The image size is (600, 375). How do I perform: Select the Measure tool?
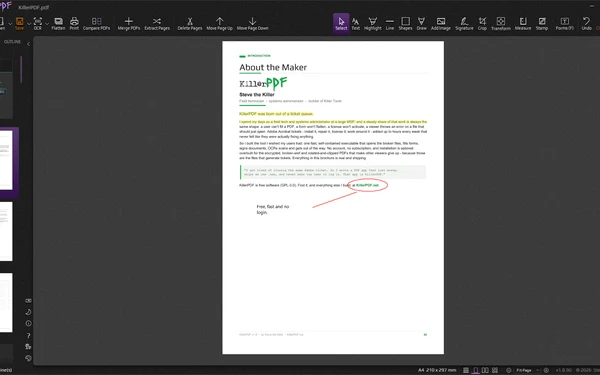[523, 23]
